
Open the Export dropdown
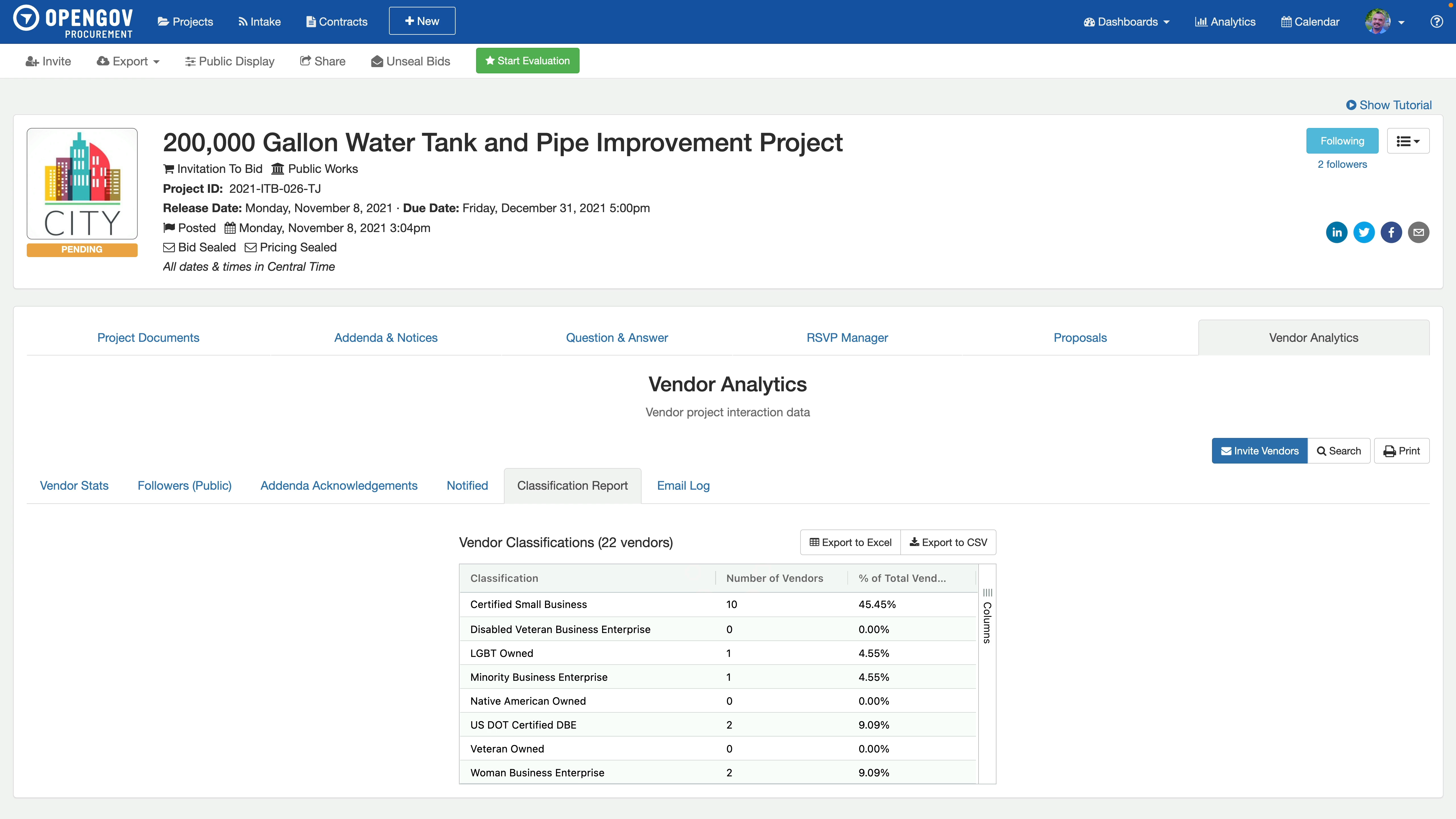pyautogui.click(x=128, y=61)
